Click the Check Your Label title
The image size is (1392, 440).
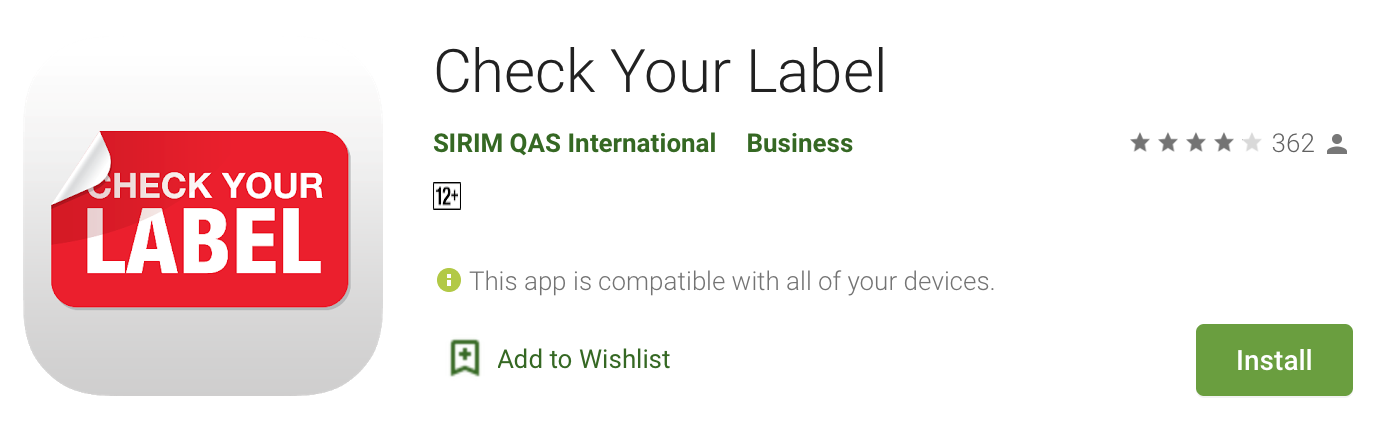(x=660, y=72)
